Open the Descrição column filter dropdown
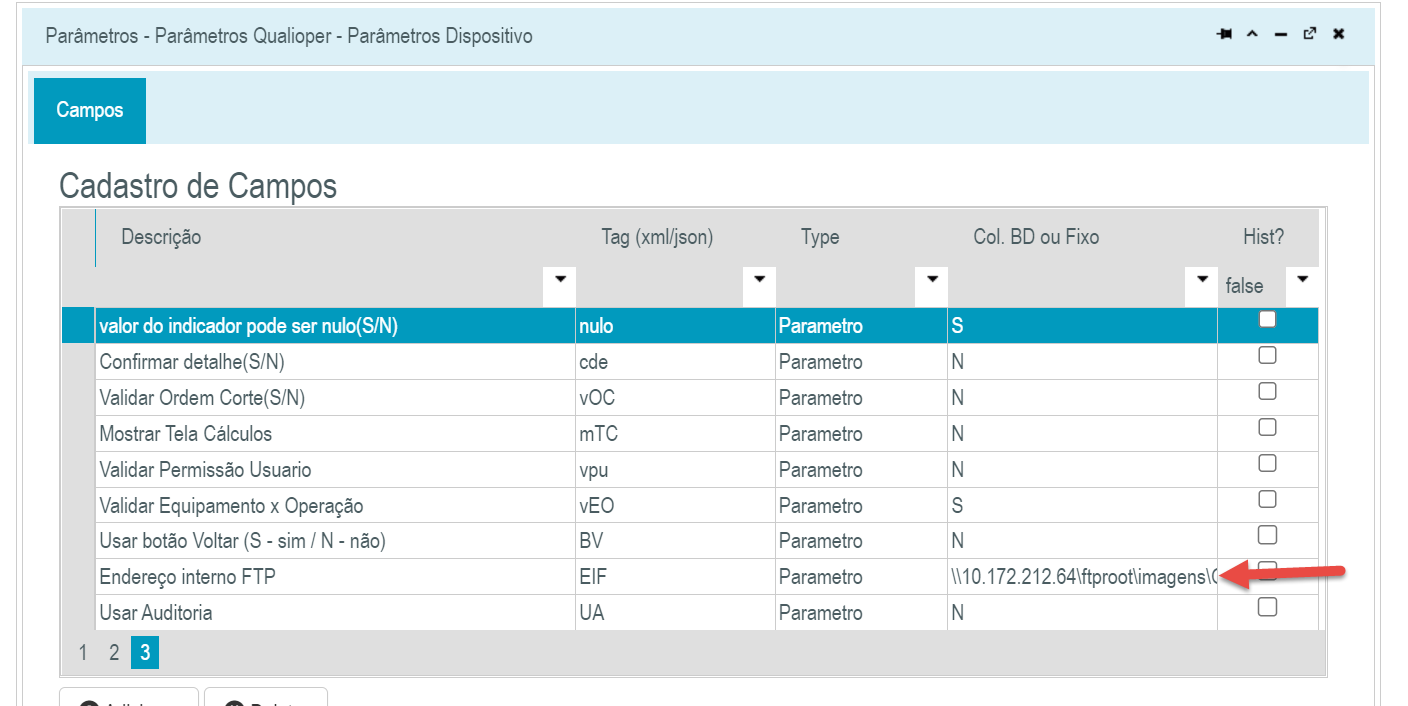 point(560,278)
